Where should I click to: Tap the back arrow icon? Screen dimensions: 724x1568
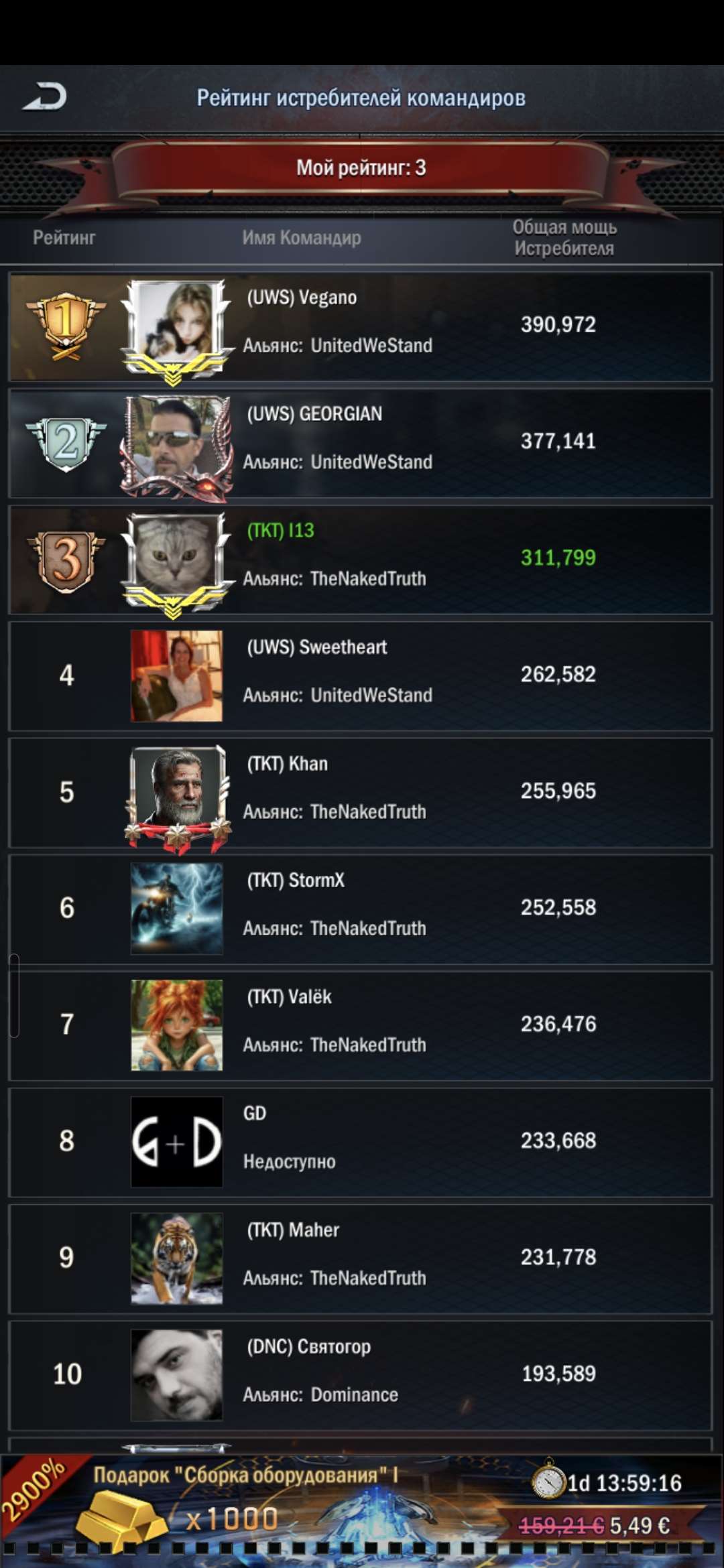44,96
